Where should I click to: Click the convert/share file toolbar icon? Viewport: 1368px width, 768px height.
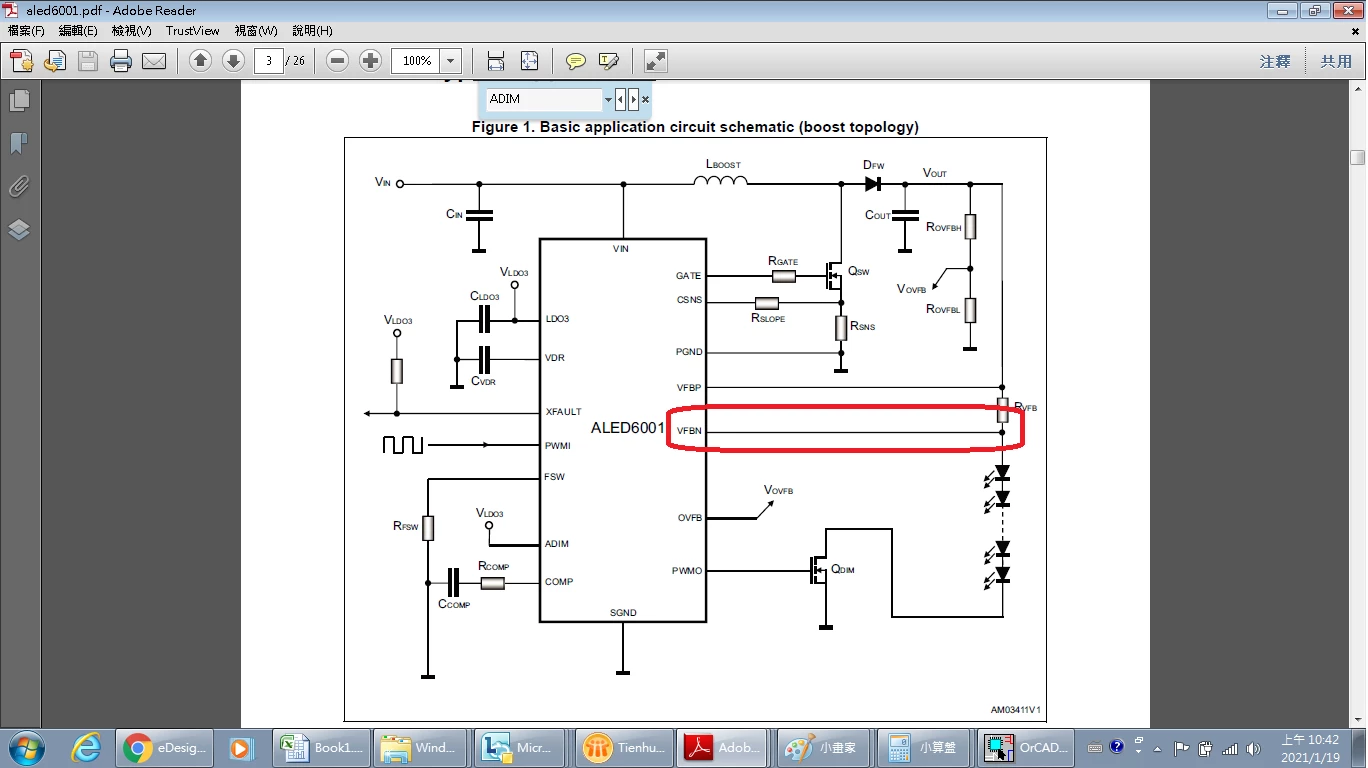tap(55, 61)
